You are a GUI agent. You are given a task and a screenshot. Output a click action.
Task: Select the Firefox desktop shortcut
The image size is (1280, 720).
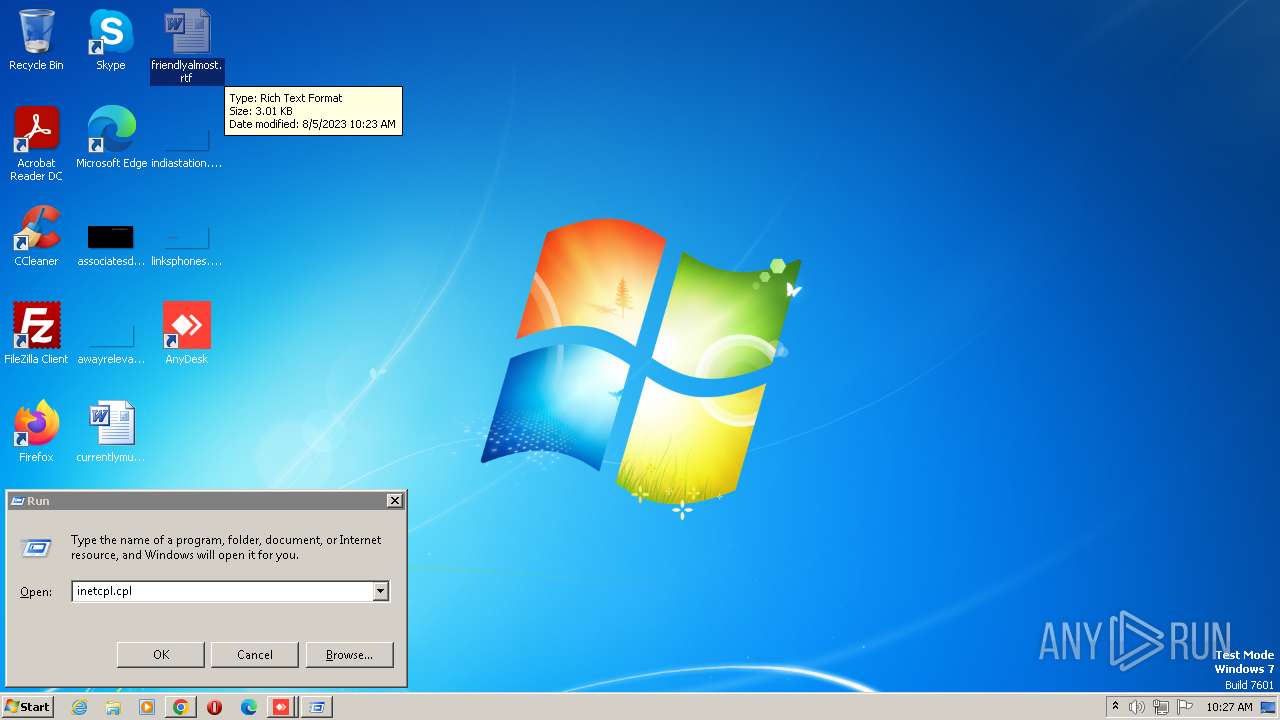click(x=36, y=432)
